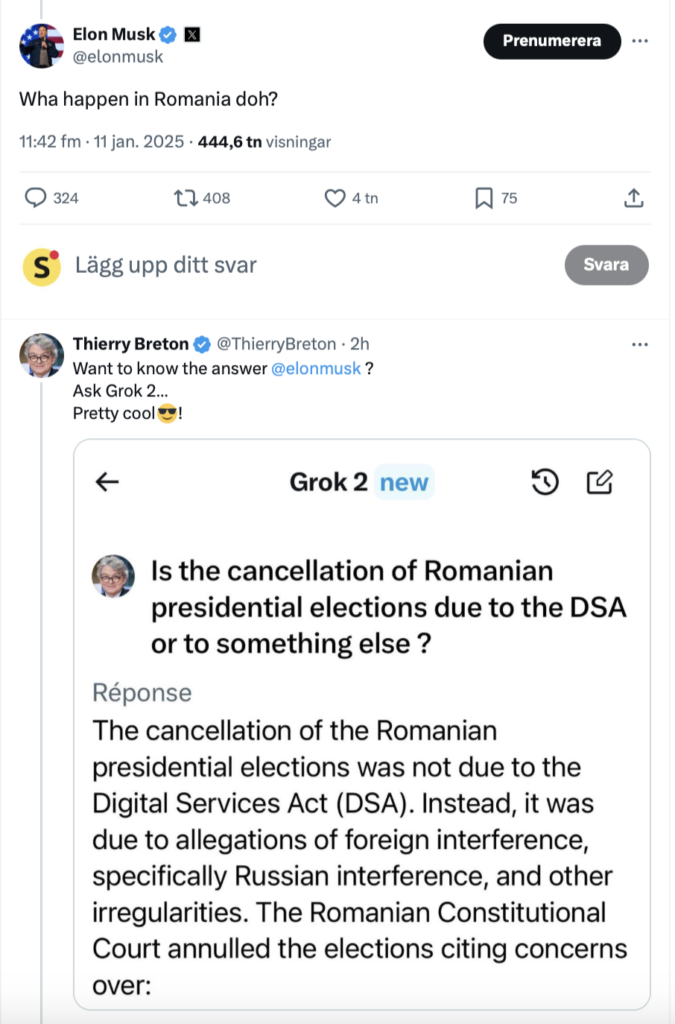Click the Prenumerera subscribe button

click(552, 41)
